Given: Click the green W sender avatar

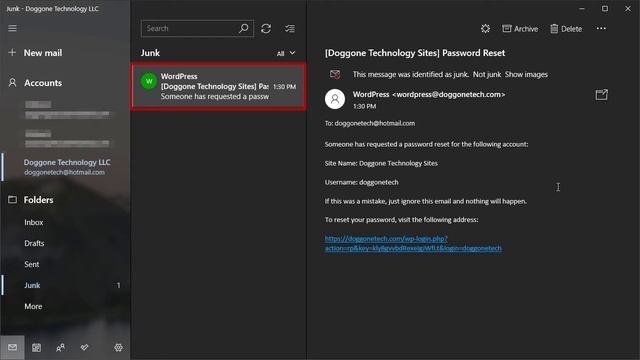Looking at the screenshot, I should pos(149,81).
